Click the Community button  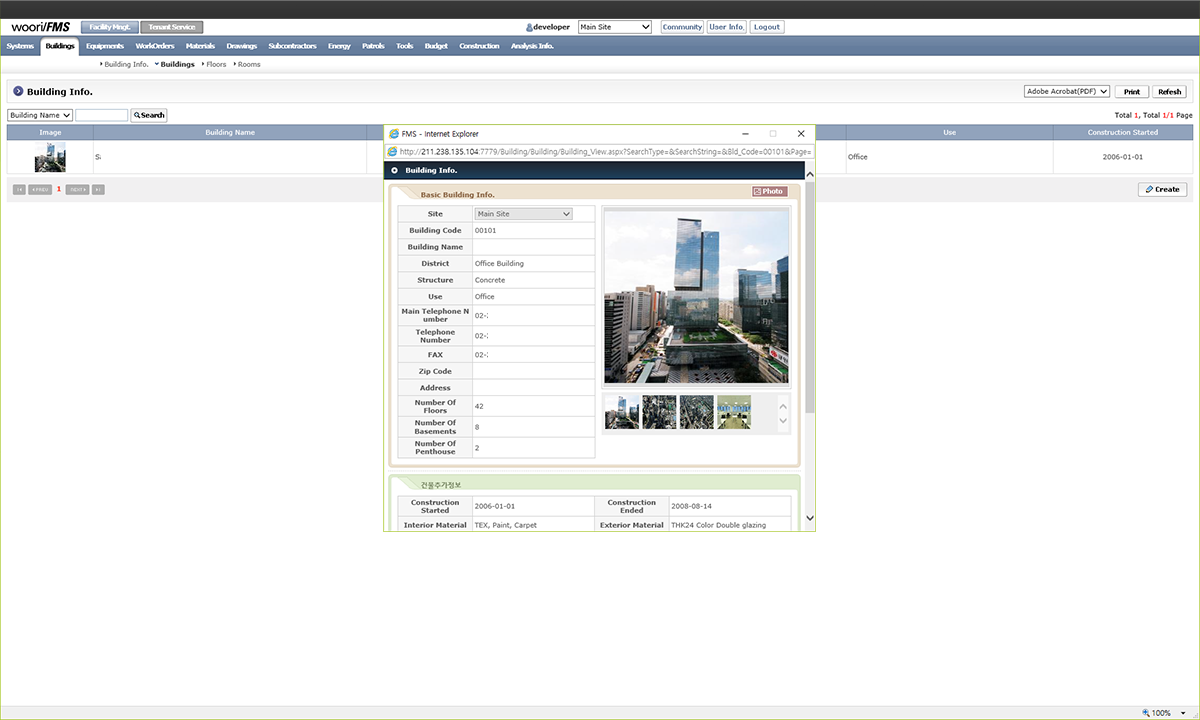coord(682,27)
